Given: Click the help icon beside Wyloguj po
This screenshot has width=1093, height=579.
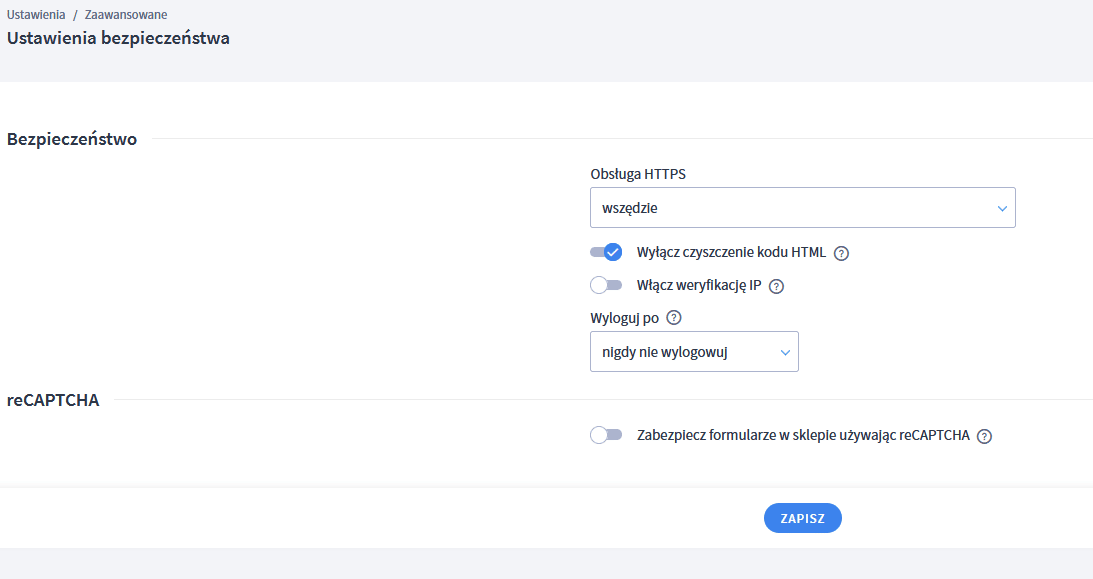Looking at the screenshot, I should (x=673, y=318).
